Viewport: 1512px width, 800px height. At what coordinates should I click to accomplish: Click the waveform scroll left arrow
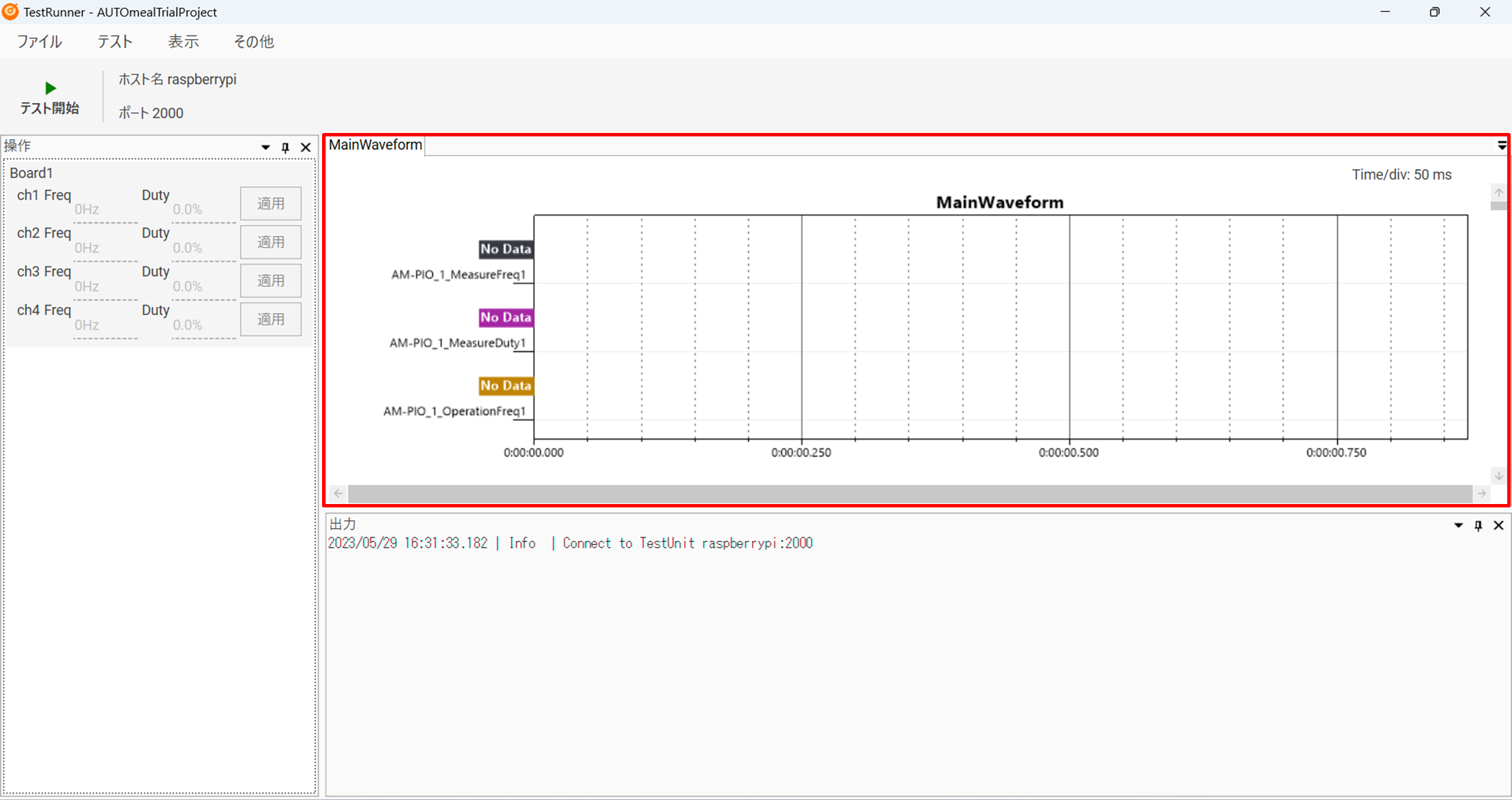tap(338, 493)
